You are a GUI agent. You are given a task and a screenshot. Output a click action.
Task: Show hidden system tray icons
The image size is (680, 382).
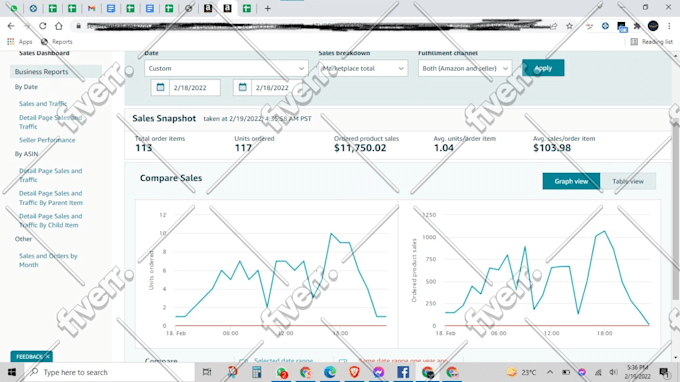click(549, 372)
